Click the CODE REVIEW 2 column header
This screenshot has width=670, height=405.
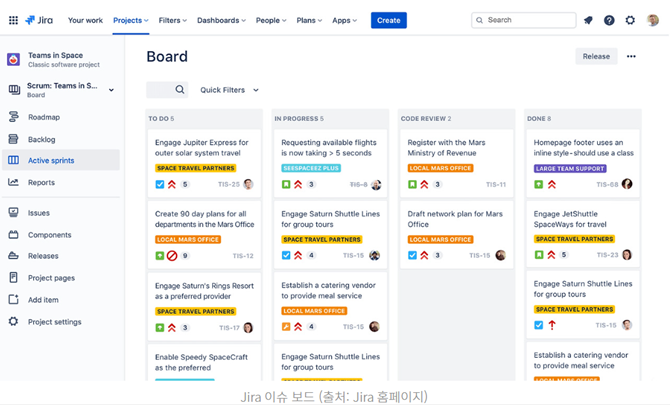426,118
